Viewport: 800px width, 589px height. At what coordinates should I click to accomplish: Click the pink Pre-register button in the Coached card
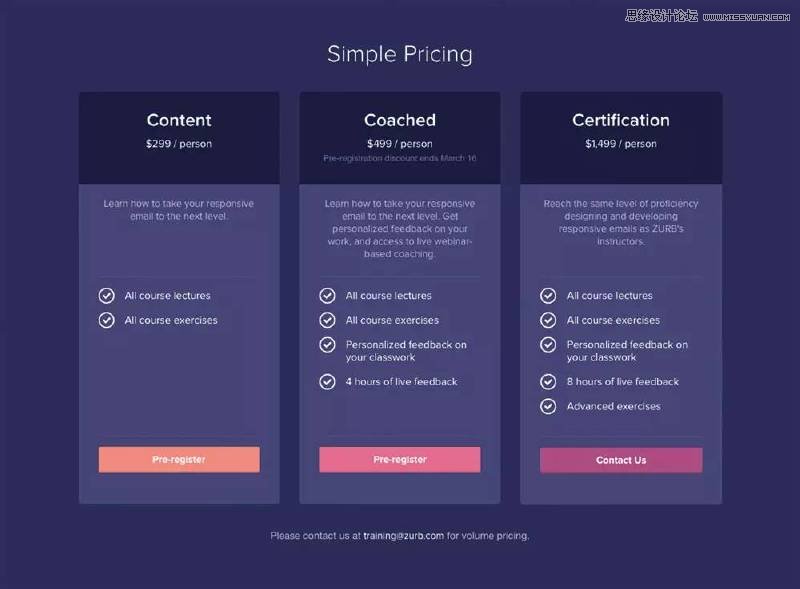(399, 459)
